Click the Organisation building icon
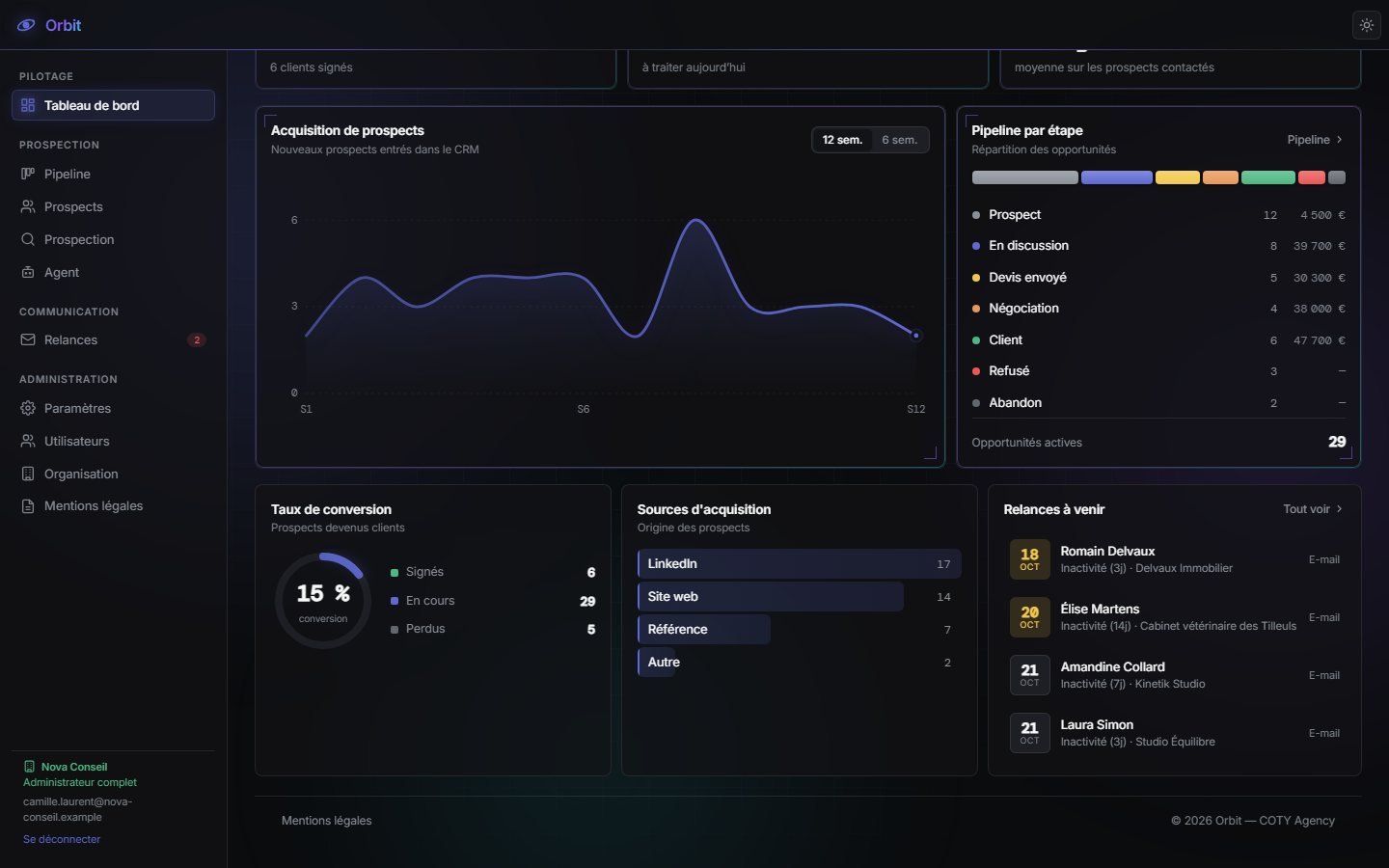Viewport: 1389px width, 868px height. 28,474
